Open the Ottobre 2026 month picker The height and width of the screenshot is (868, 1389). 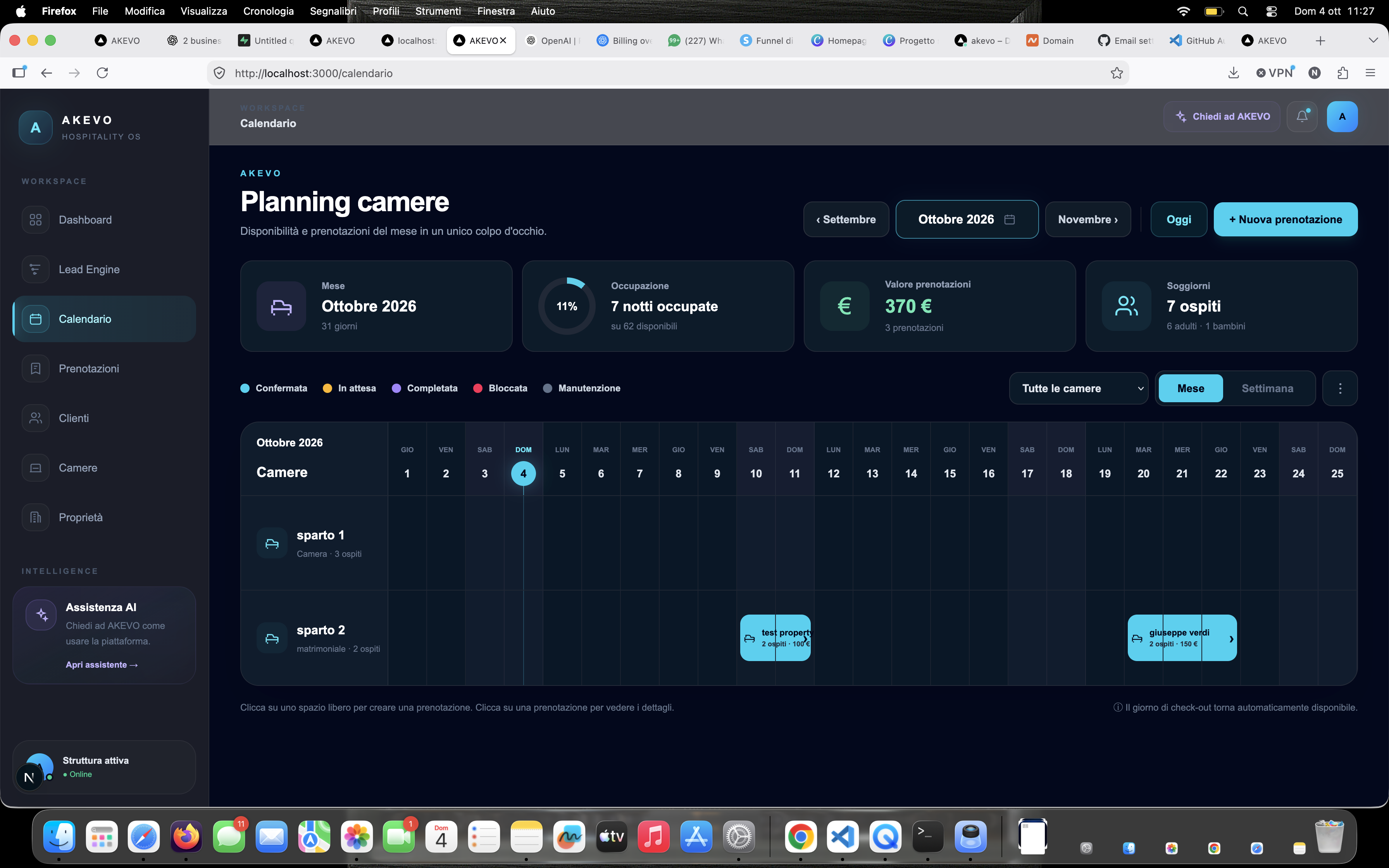967,219
